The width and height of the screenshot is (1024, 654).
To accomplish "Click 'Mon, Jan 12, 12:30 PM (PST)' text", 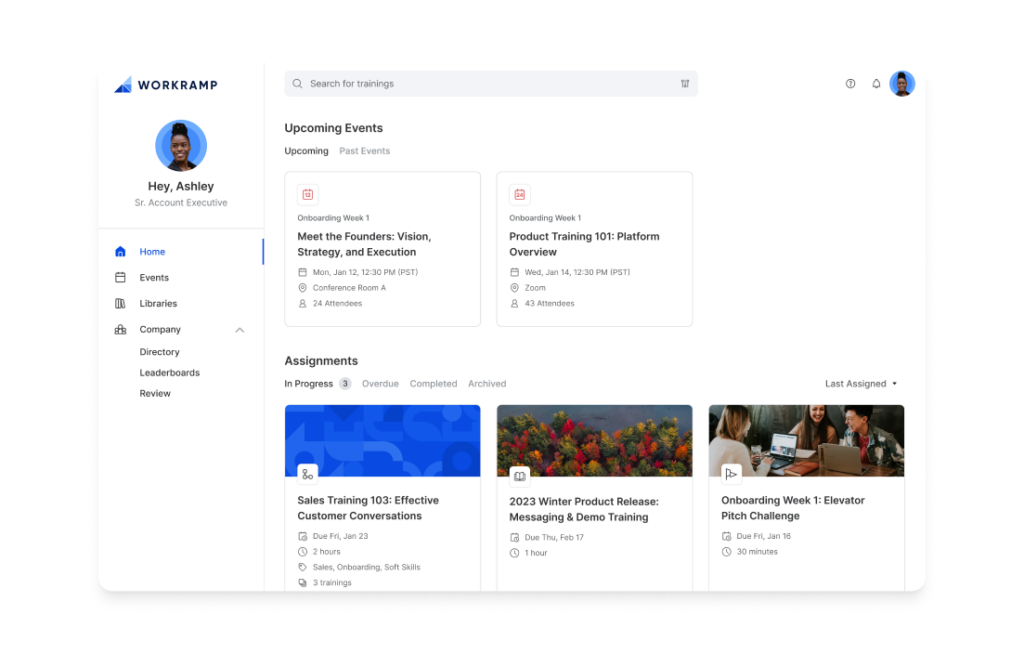I will click(x=365, y=272).
